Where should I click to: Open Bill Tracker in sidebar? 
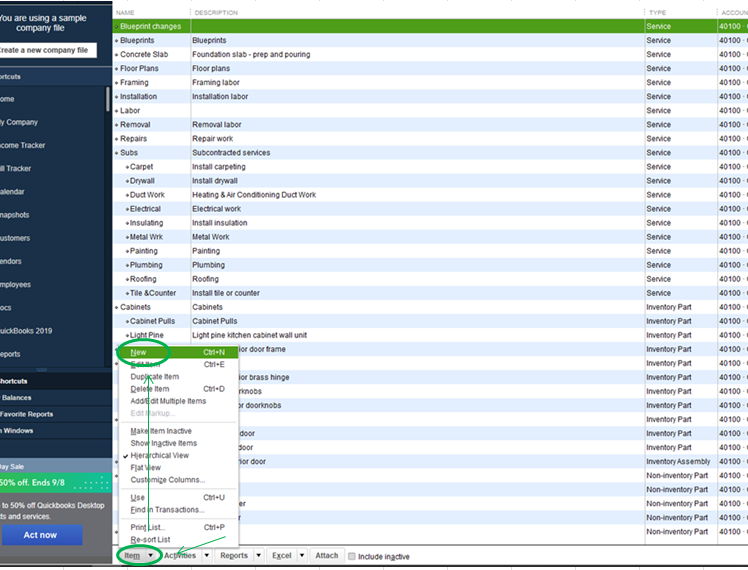[x=15, y=168]
